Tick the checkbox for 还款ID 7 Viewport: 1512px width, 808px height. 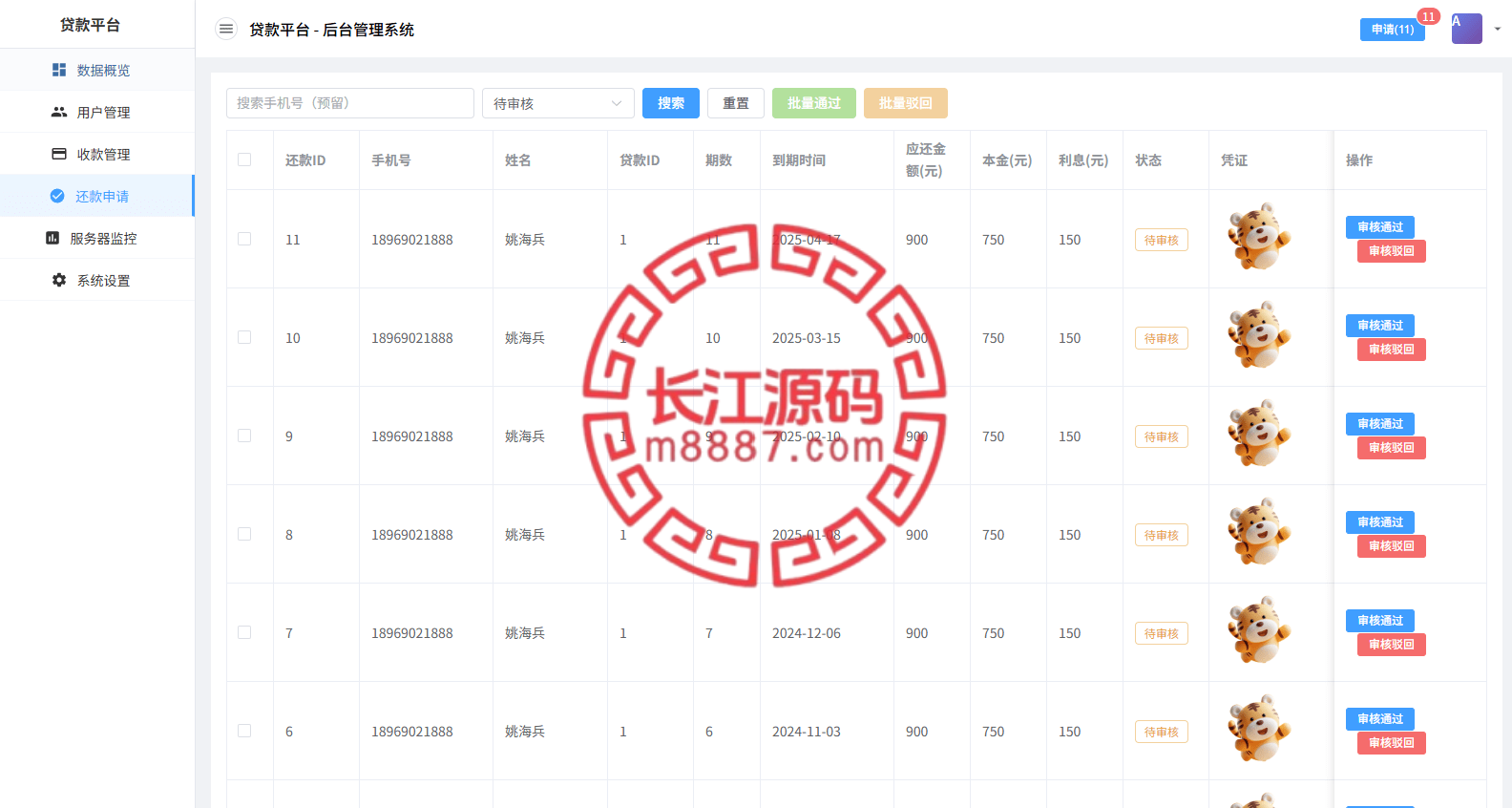244,632
